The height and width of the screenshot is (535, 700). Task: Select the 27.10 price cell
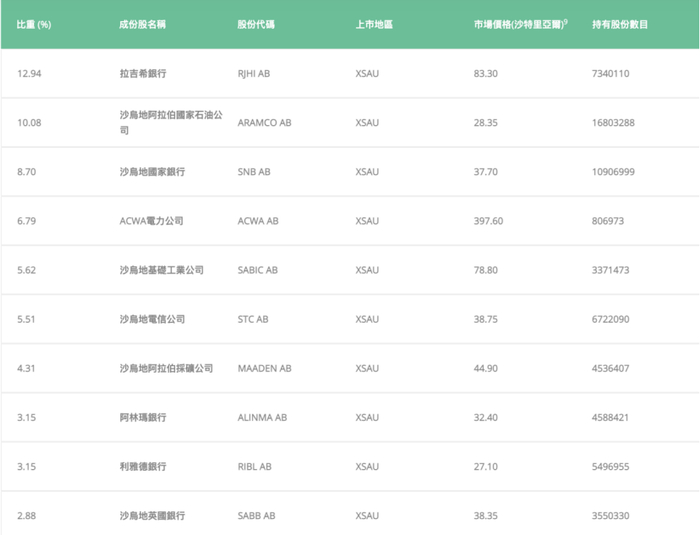tap(486, 467)
